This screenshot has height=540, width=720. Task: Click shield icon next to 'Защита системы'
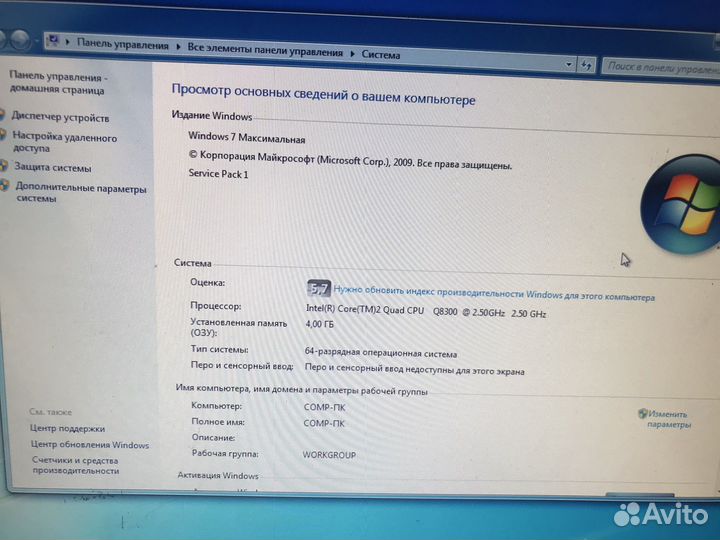click(4, 166)
